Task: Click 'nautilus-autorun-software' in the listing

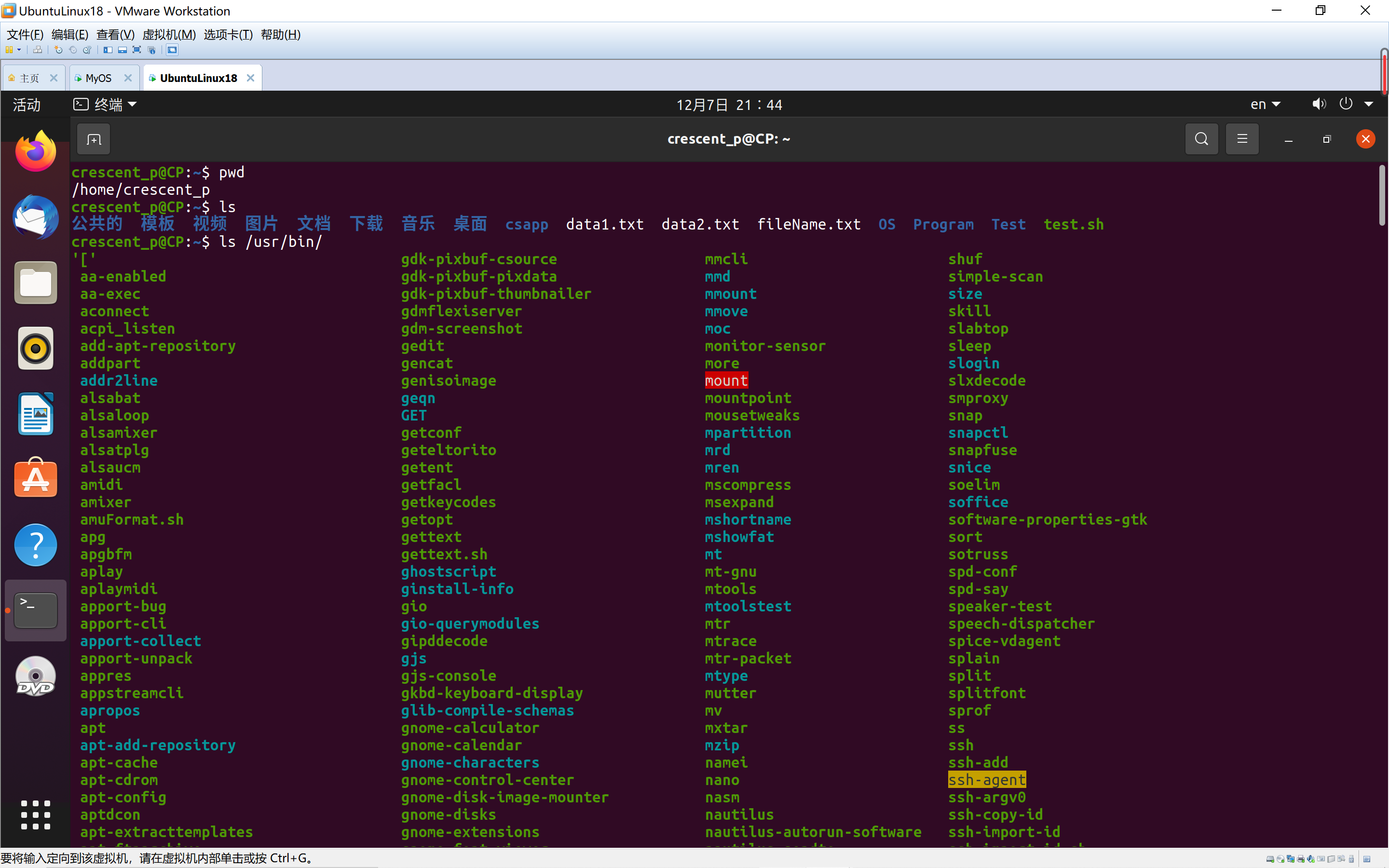Action: point(813,832)
